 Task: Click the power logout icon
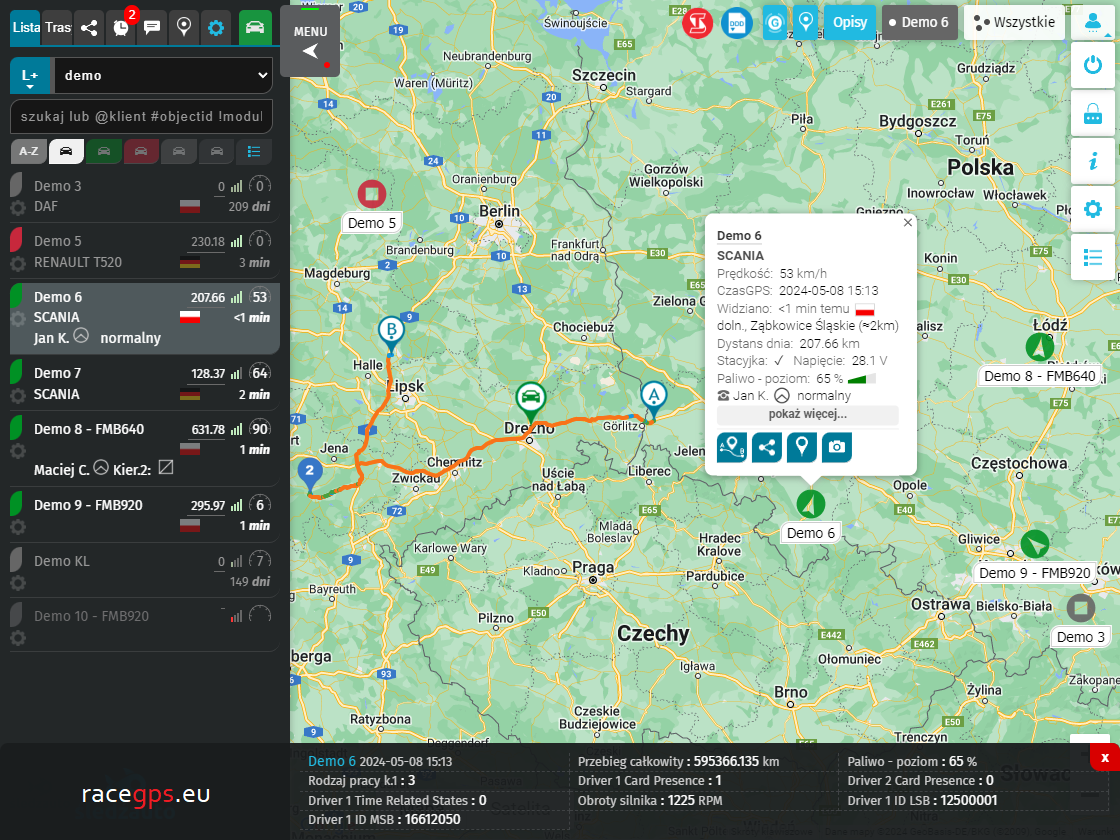click(x=1093, y=66)
